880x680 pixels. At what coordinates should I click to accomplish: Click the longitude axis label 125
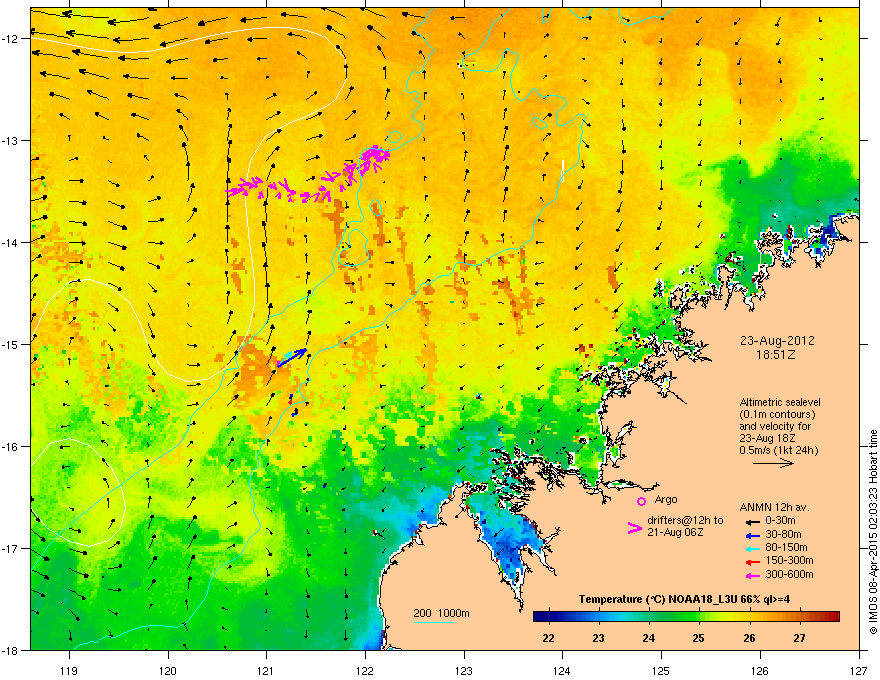(x=661, y=671)
